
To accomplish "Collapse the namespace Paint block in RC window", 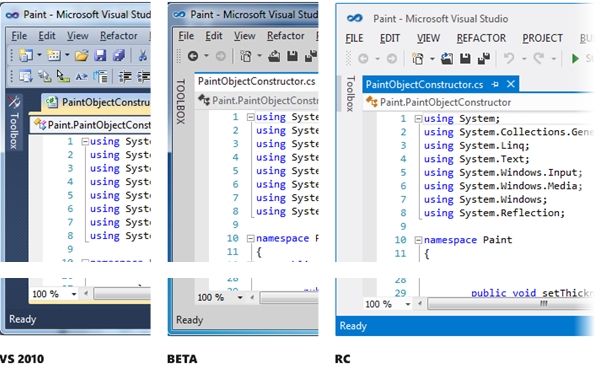I will click(418, 240).
